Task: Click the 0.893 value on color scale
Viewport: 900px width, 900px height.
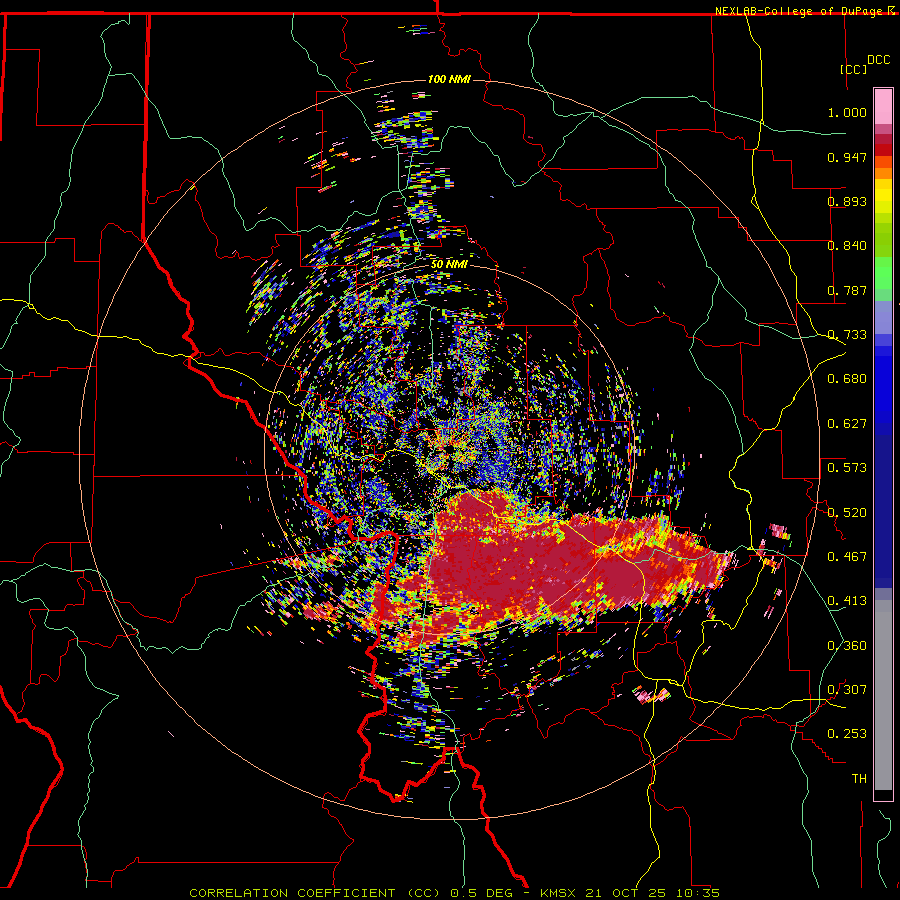Action: pyautogui.click(x=847, y=201)
